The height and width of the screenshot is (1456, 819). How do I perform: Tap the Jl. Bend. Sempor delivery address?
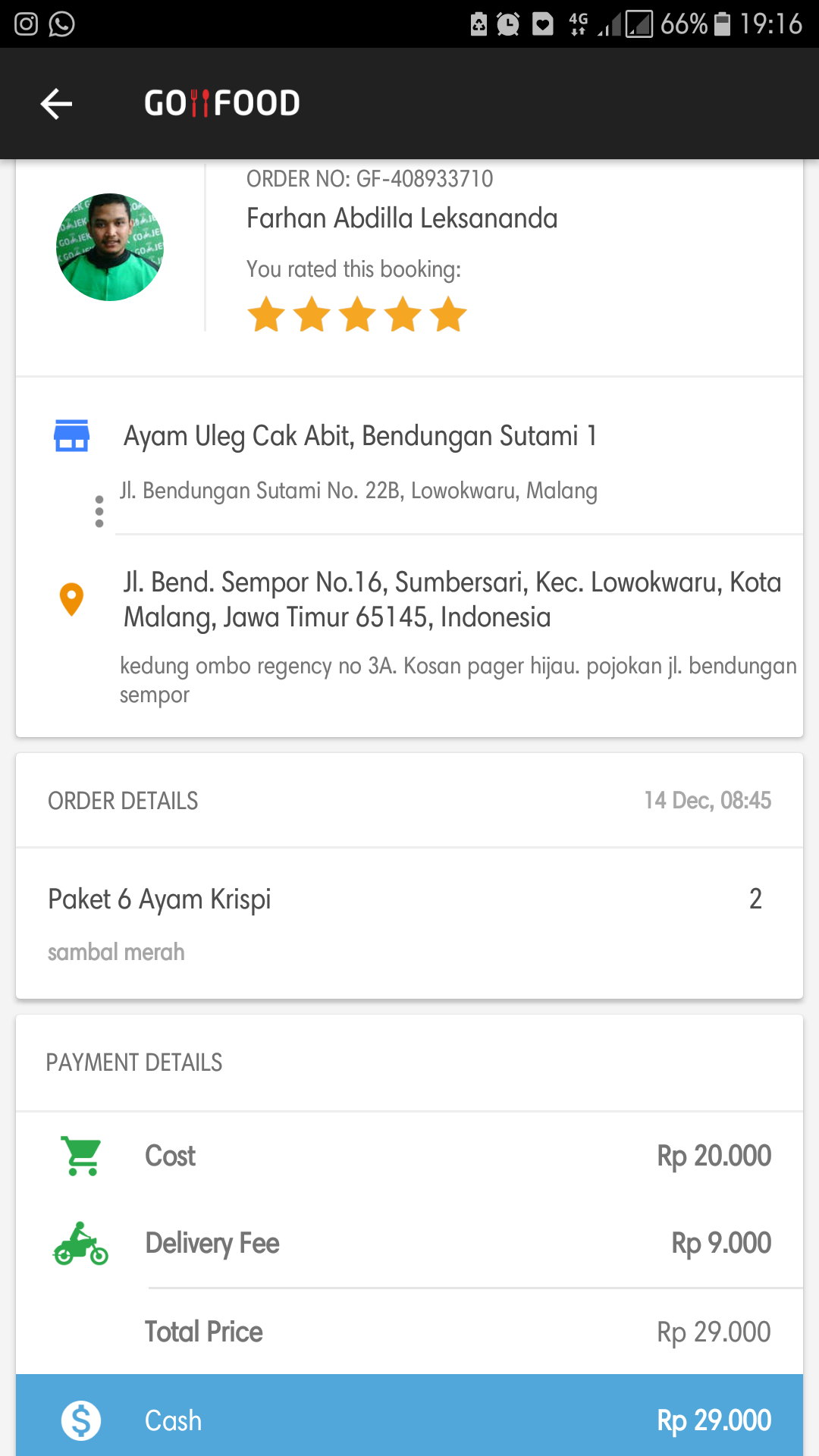pos(452,600)
